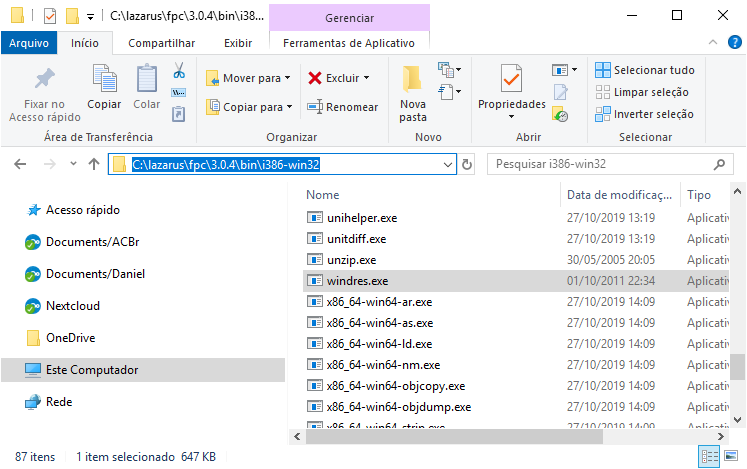Viewport: 747px width, 469px height.
Task: Click the vertical scrollbar down arrow
Action: 737,420
